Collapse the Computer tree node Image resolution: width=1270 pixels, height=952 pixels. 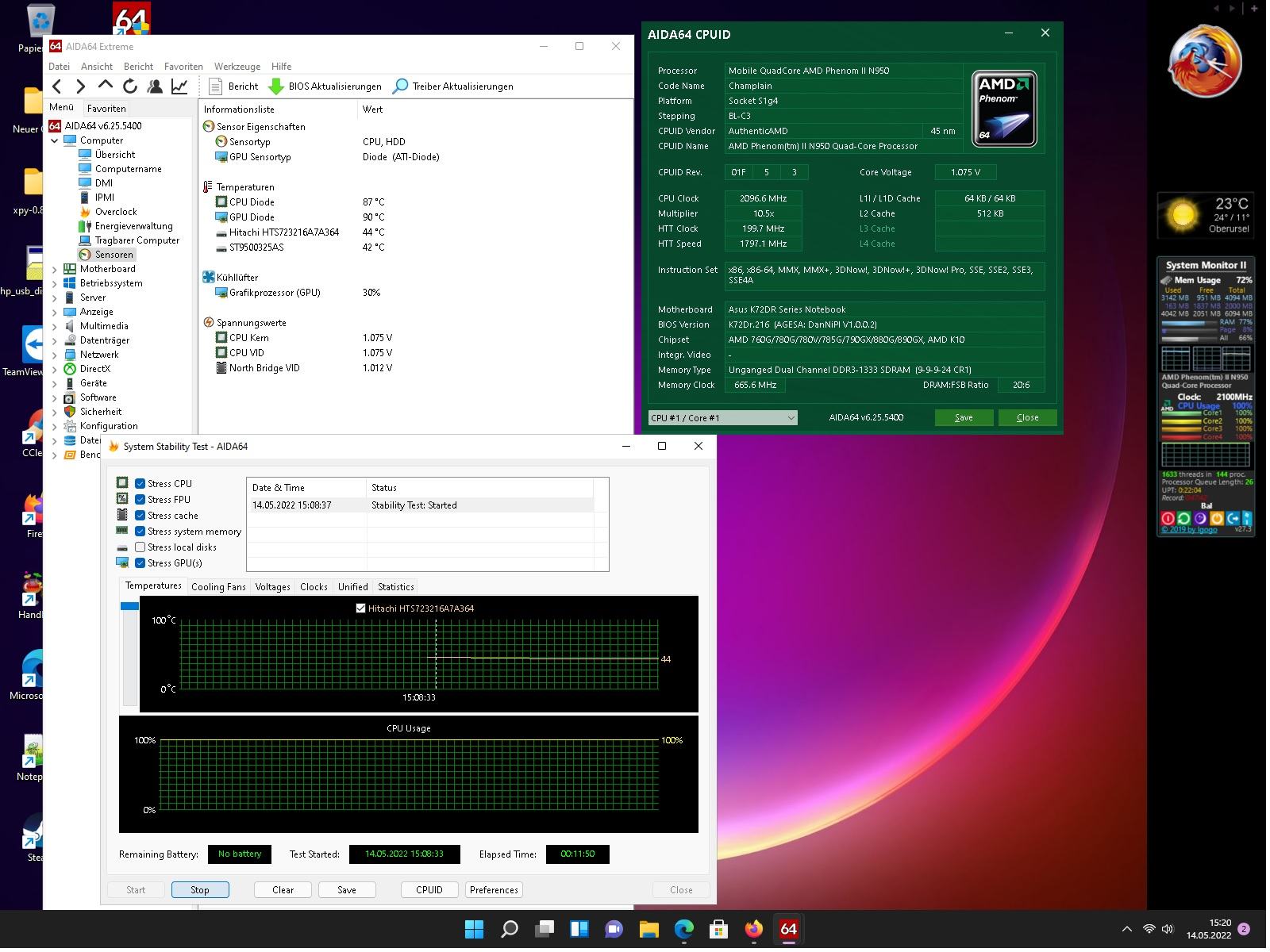point(55,140)
